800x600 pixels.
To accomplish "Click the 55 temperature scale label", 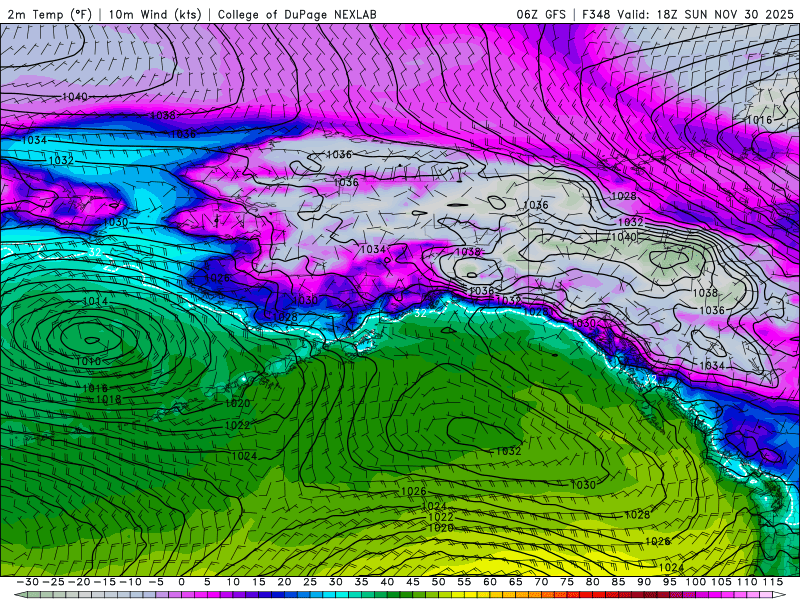I will (464, 582).
